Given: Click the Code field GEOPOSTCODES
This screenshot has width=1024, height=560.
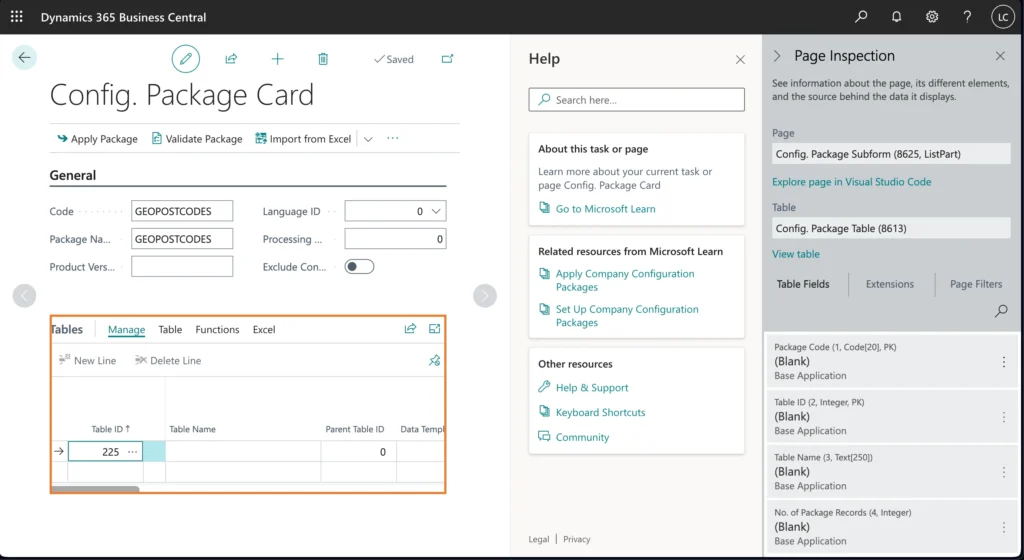Looking at the screenshot, I should (x=182, y=211).
